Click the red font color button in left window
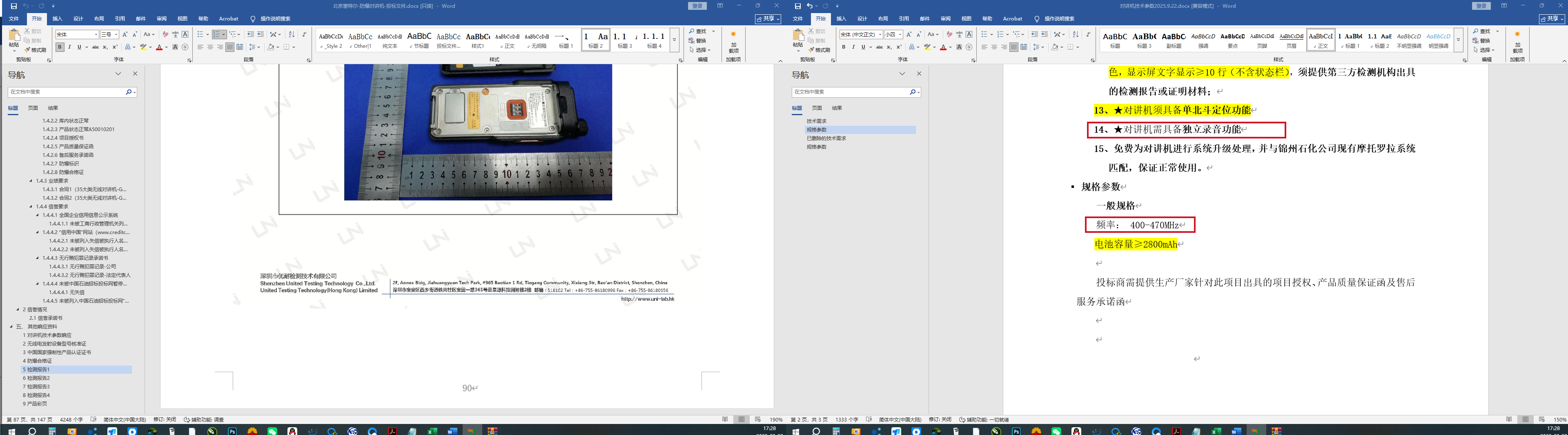 [160, 47]
